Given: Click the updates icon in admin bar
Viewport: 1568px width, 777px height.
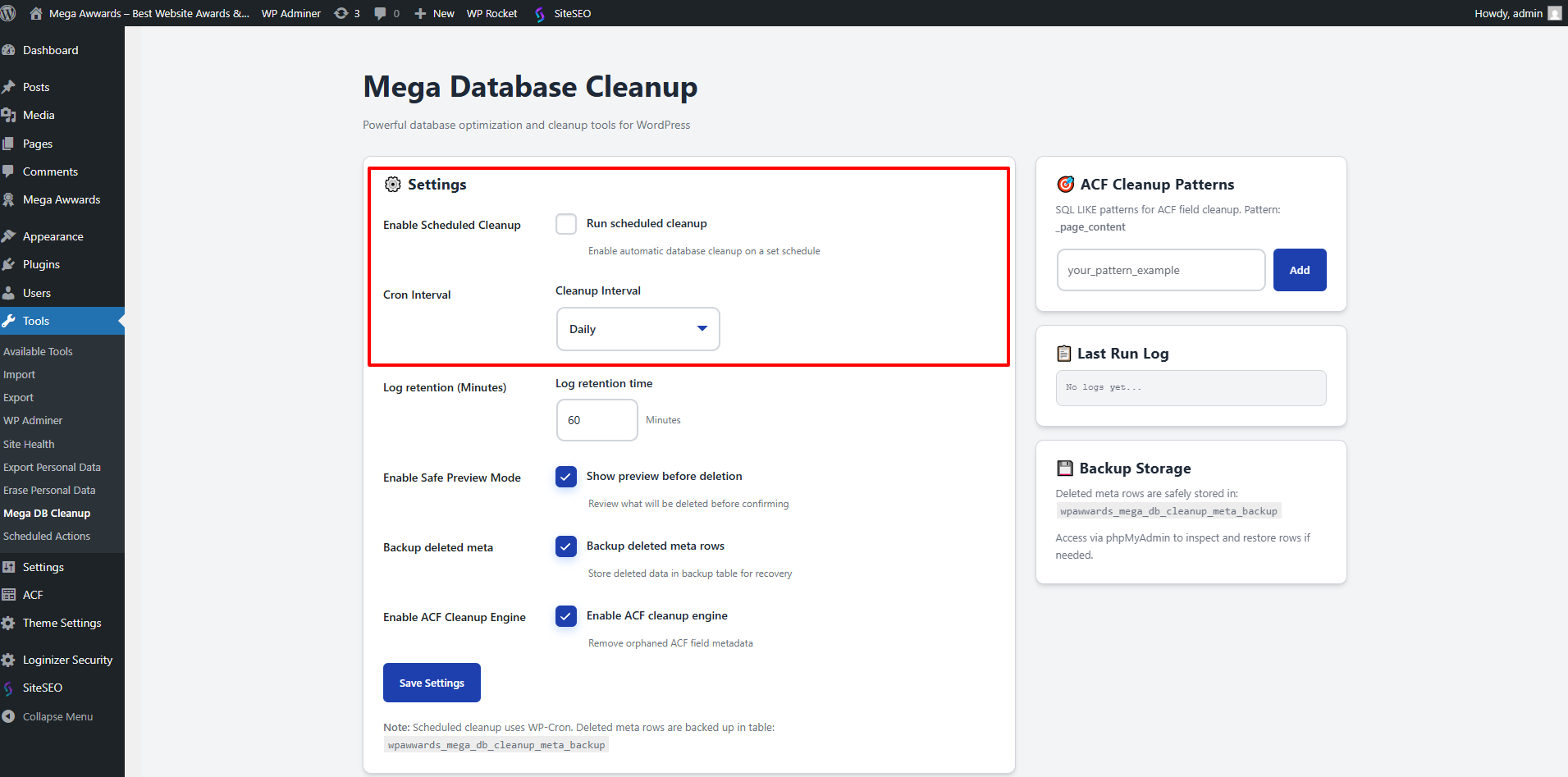Looking at the screenshot, I should coord(341,12).
